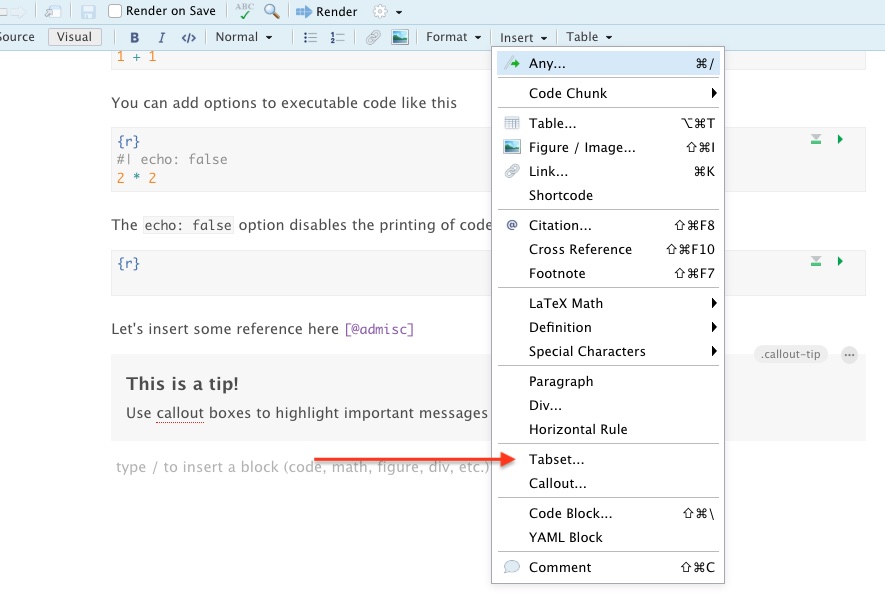Click the misspelled word 'callout'
The width and height of the screenshot is (885, 595).
[180, 413]
